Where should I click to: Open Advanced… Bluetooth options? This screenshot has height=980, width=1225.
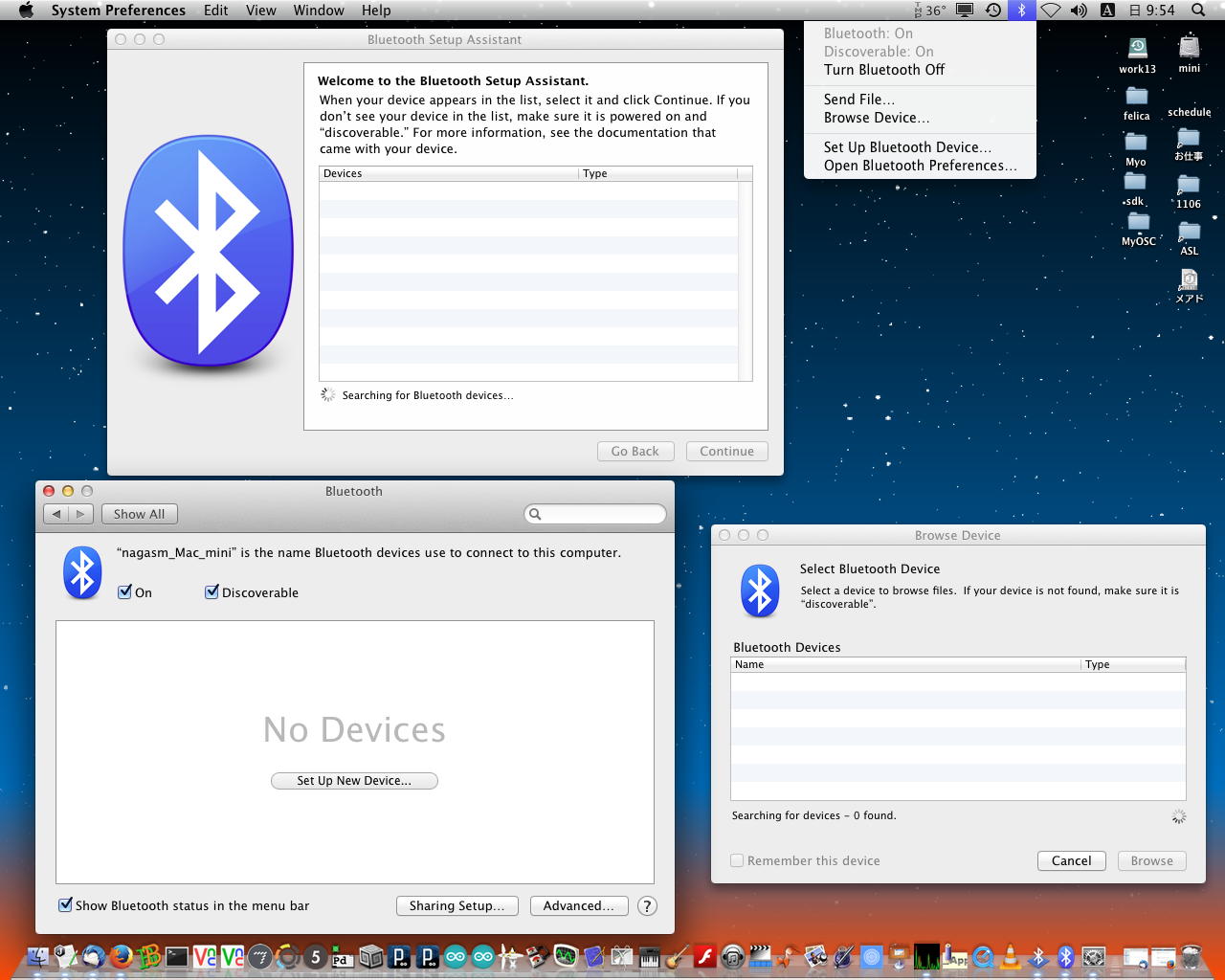579,906
